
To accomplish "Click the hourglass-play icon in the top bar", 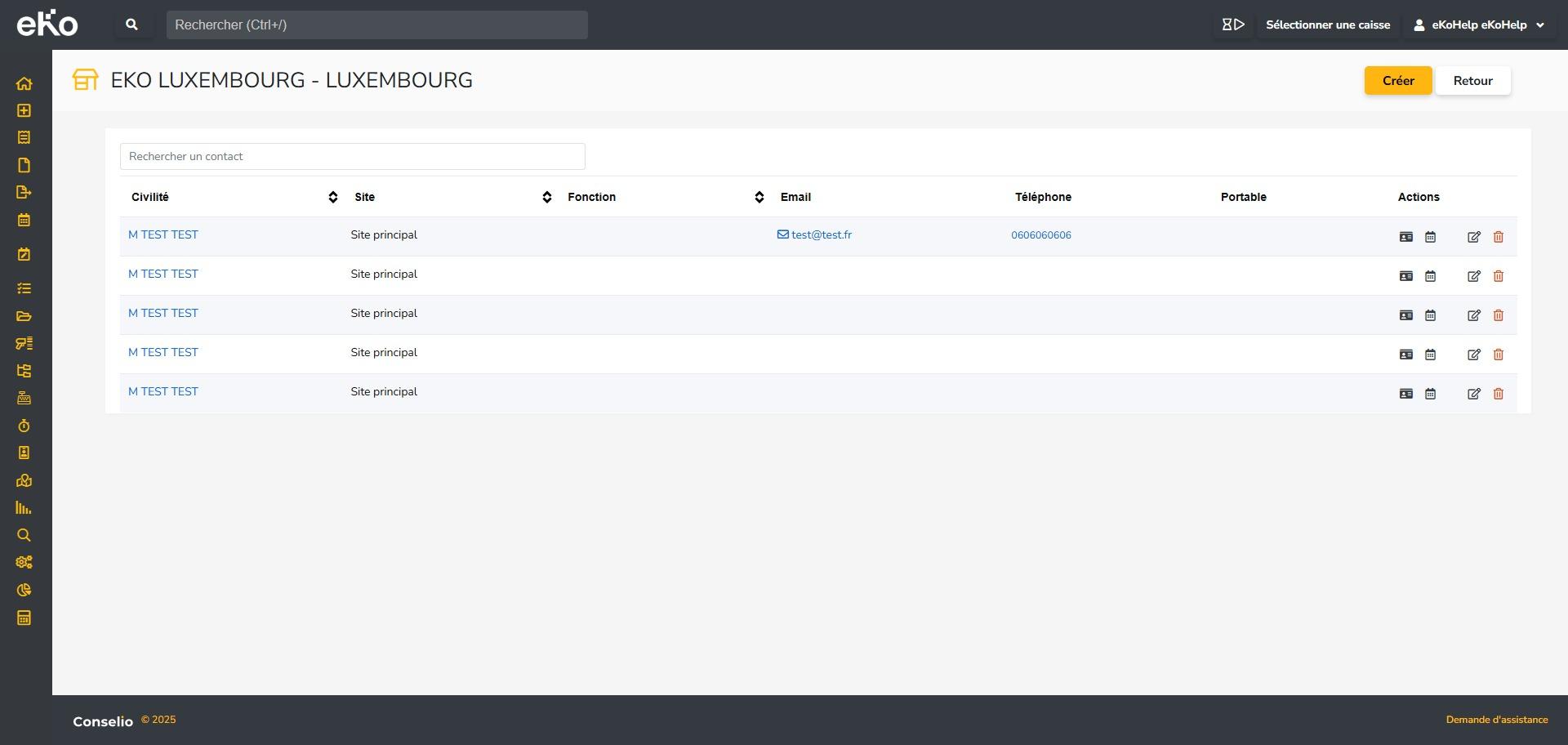I will [x=1232, y=25].
